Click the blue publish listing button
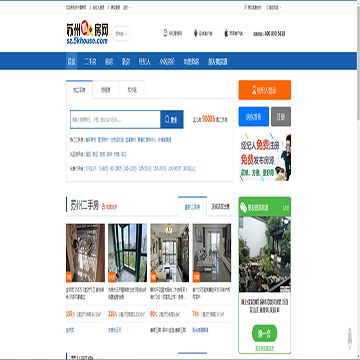Screen dimensions: 360x360 click(254, 117)
